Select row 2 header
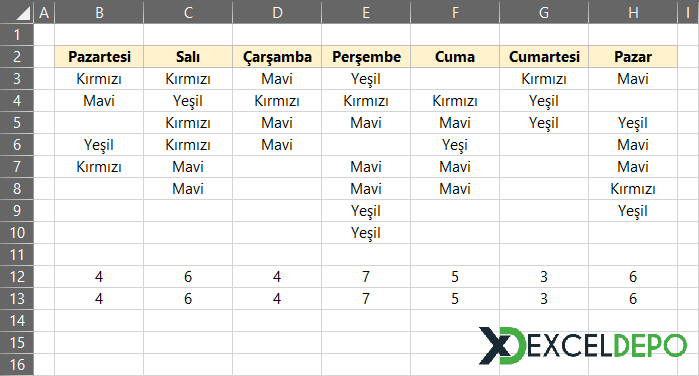The image size is (699, 376). (x=17, y=57)
